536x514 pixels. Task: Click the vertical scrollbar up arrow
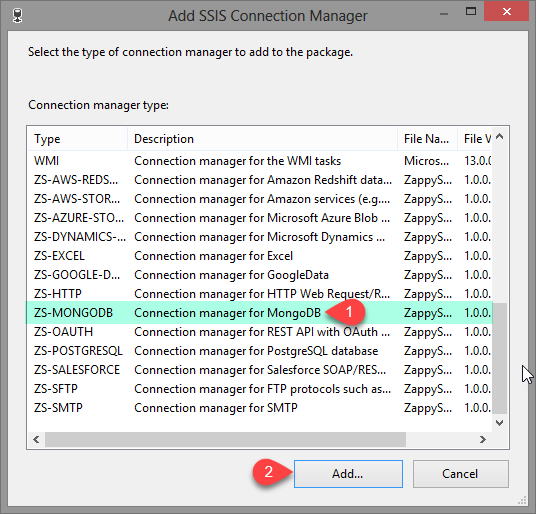(x=499, y=137)
